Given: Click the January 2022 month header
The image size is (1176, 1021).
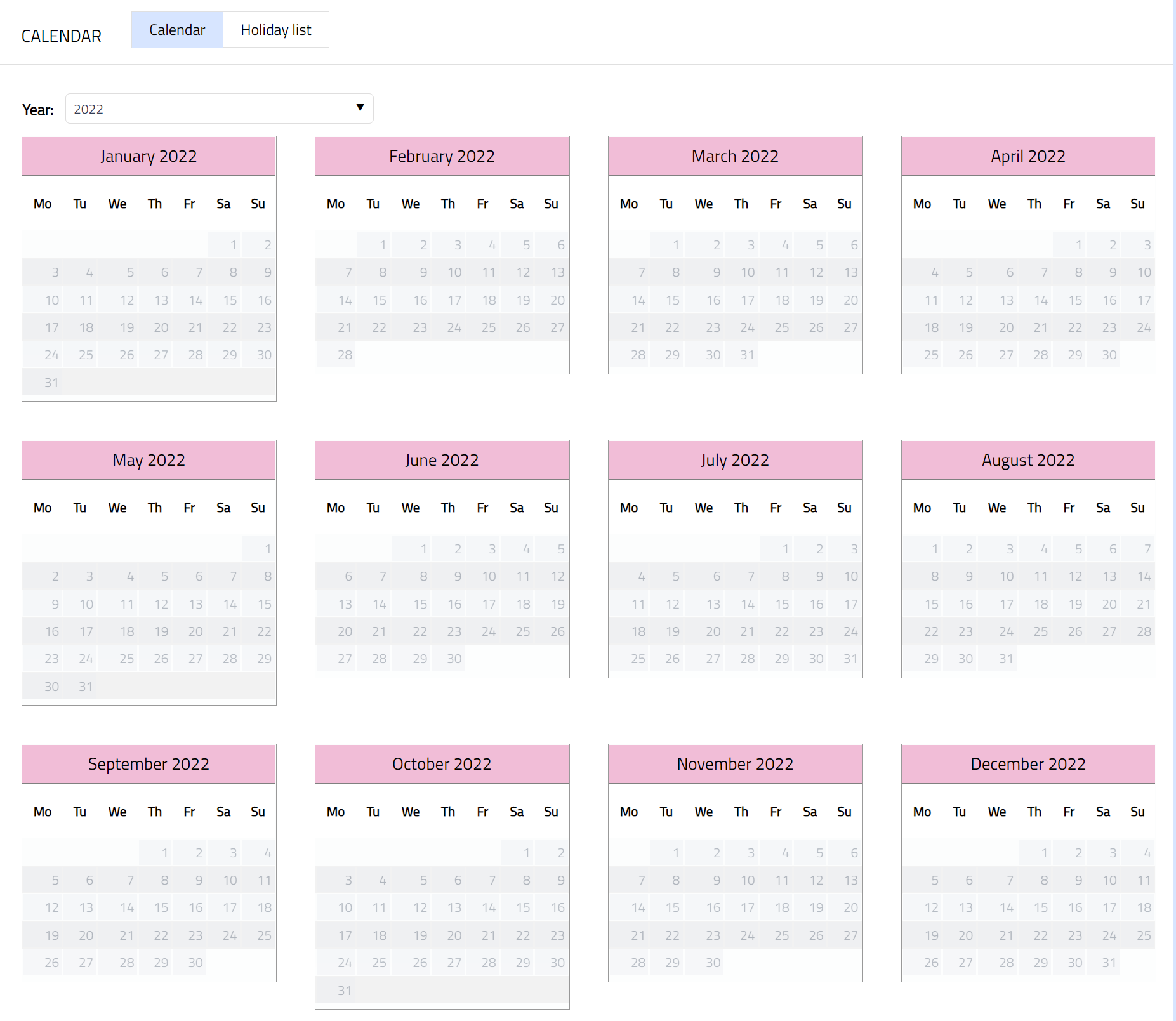Looking at the screenshot, I should click(x=149, y=156).
